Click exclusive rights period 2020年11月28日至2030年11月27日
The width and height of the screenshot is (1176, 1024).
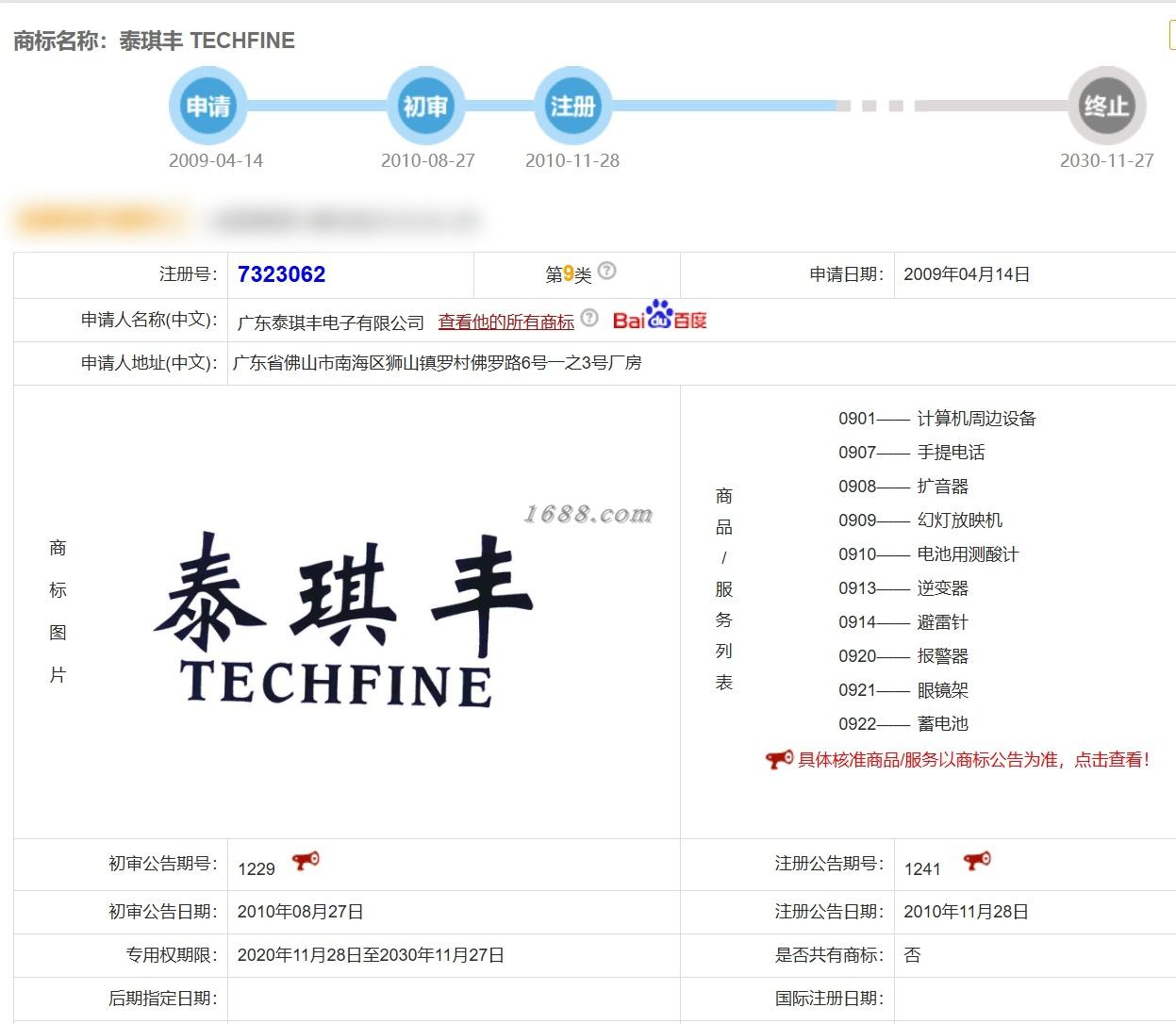371,955
